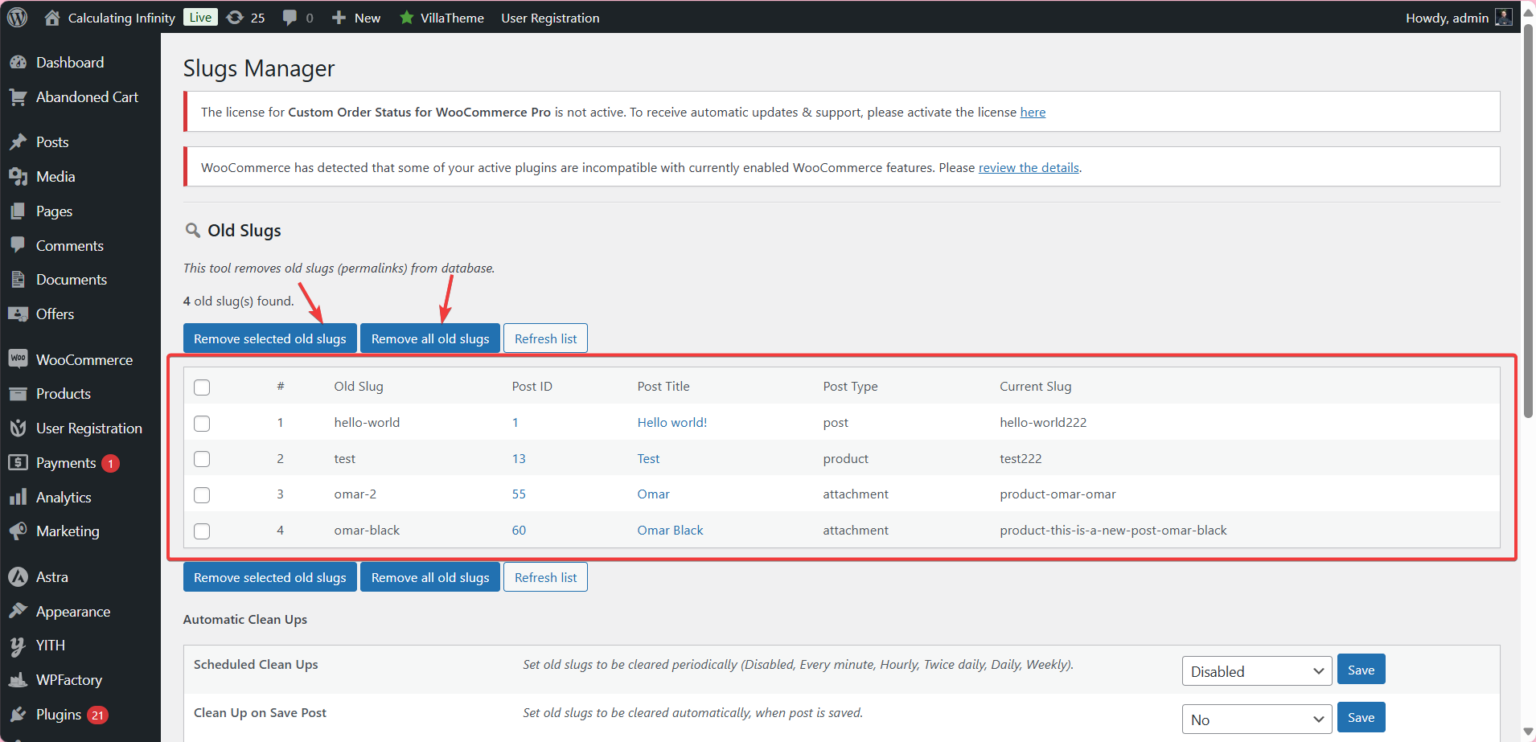Screen dimensions: 1536x742
Task: Open WooCommerce from the sidebar icon
Action: coord(17,359)
